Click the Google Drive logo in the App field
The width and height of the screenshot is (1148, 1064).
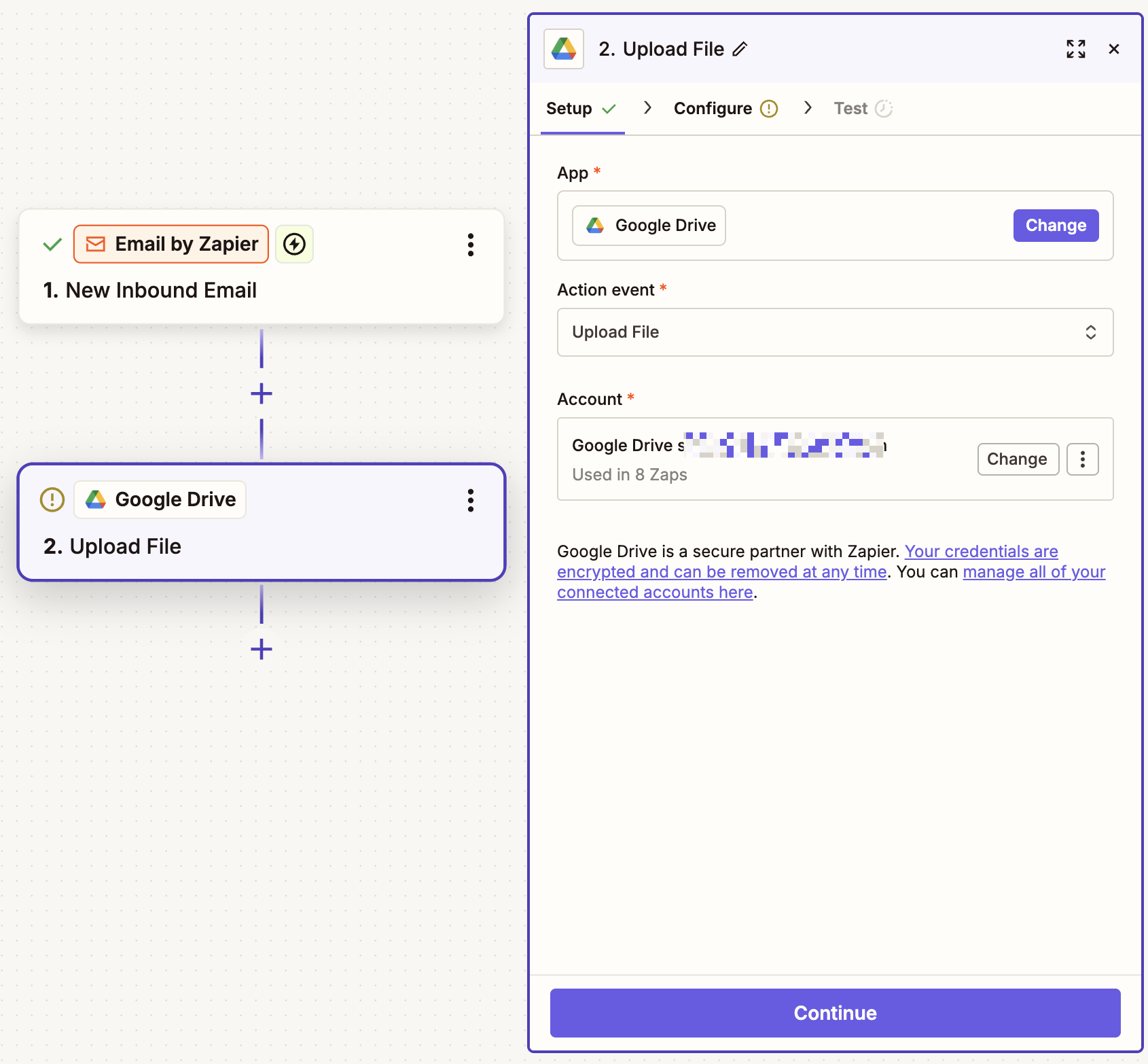[595, 225]
